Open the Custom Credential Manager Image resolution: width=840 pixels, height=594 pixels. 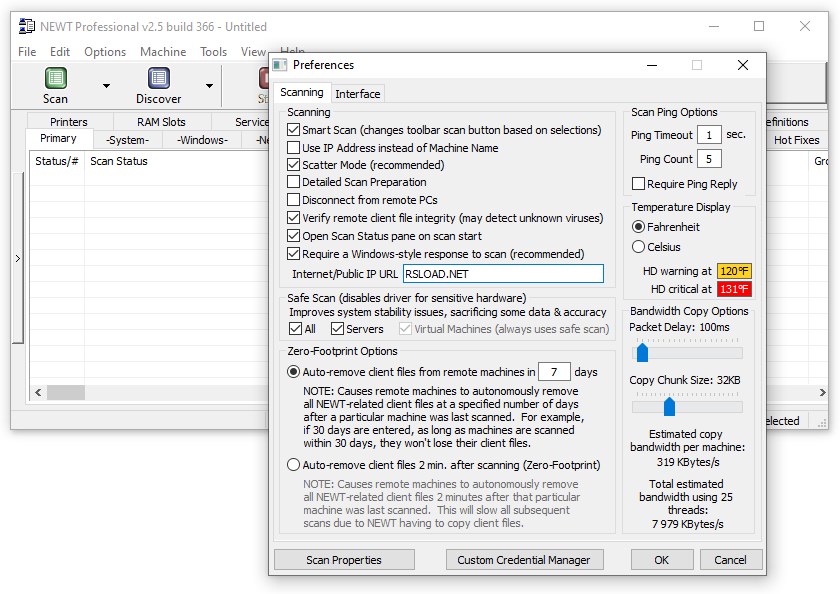(524, 559)
